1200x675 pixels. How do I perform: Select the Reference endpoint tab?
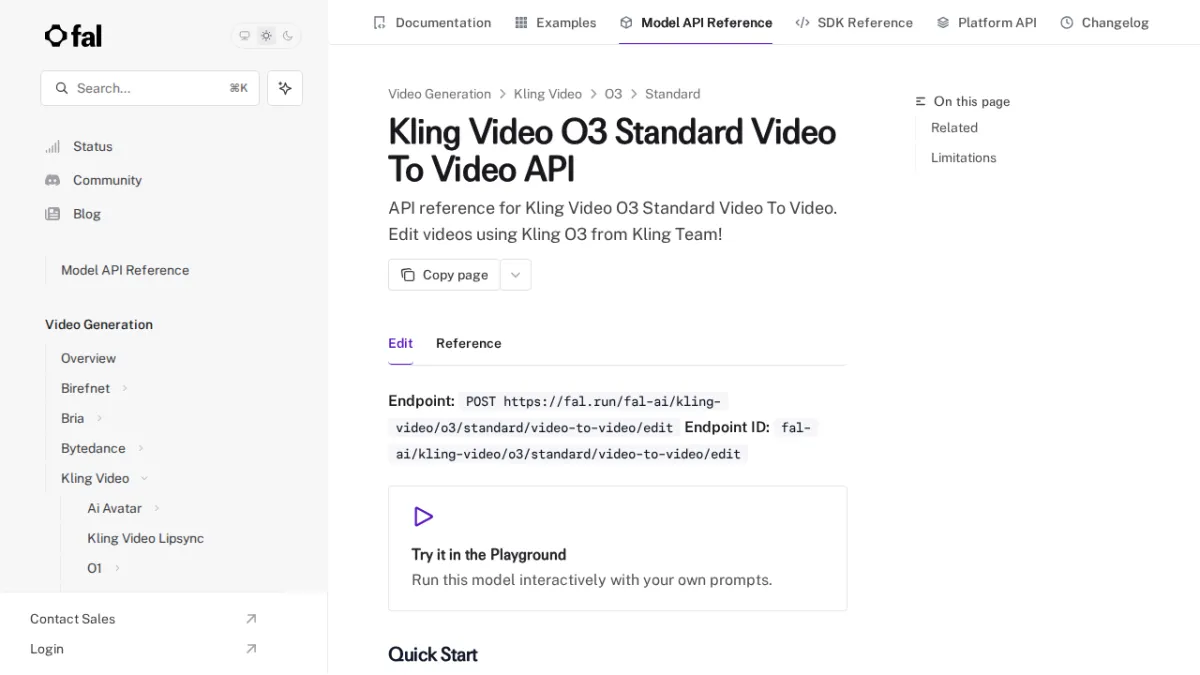[x=469, y=343]
